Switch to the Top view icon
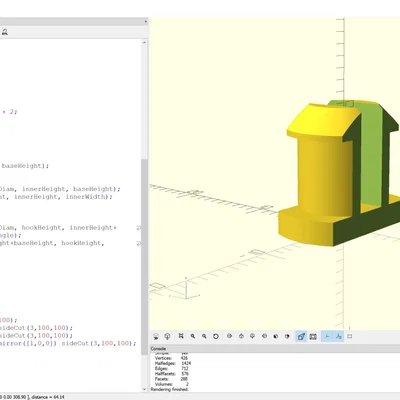The height and width of the screenshot is (400, 400). pyautogui.click(x=241, y=336)
